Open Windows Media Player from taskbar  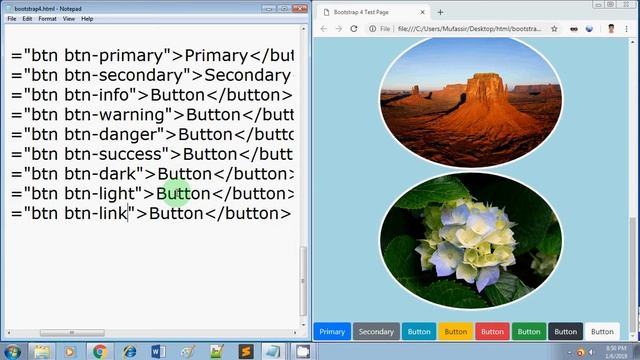pos(70,351)
